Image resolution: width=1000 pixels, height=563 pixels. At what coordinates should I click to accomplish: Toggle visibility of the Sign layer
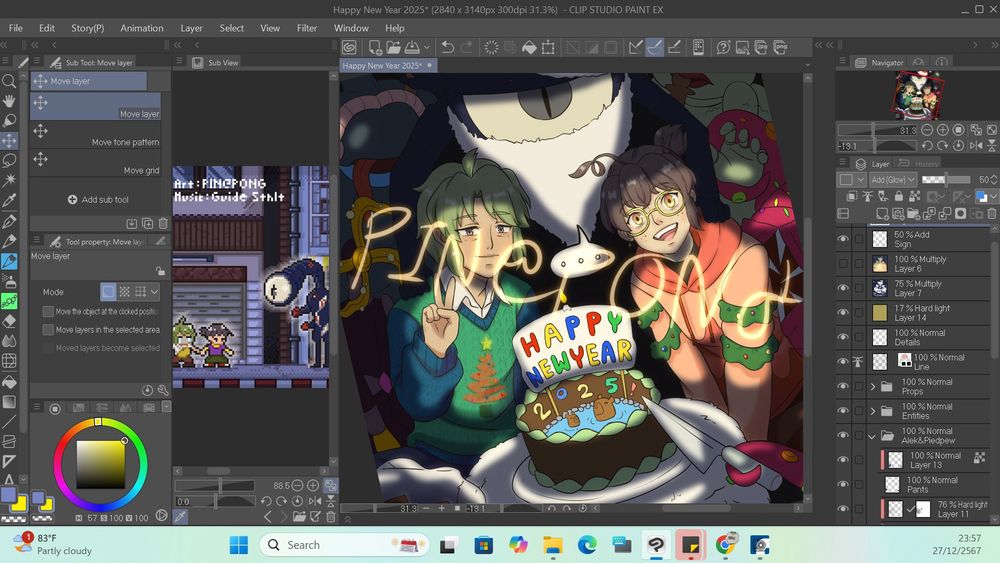tap(842, 239)
